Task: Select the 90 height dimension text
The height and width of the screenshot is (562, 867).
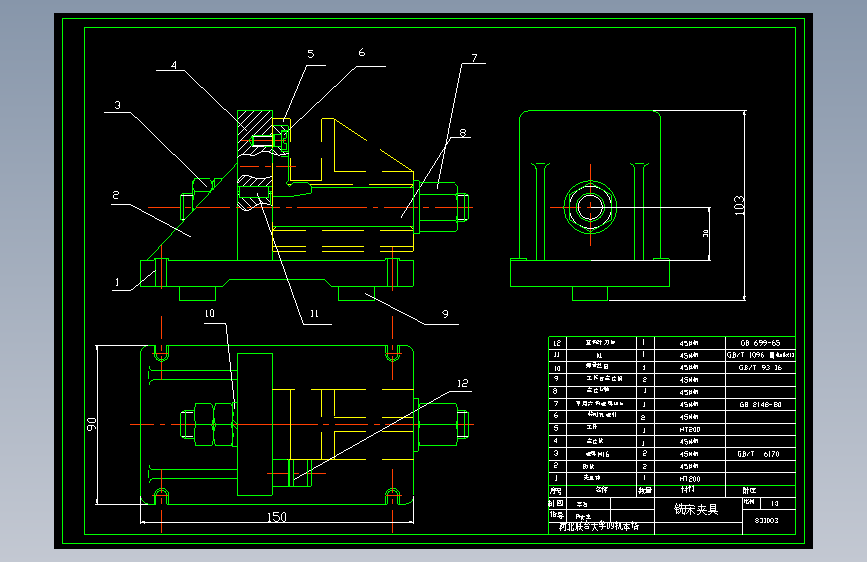Action: (91, 424)
